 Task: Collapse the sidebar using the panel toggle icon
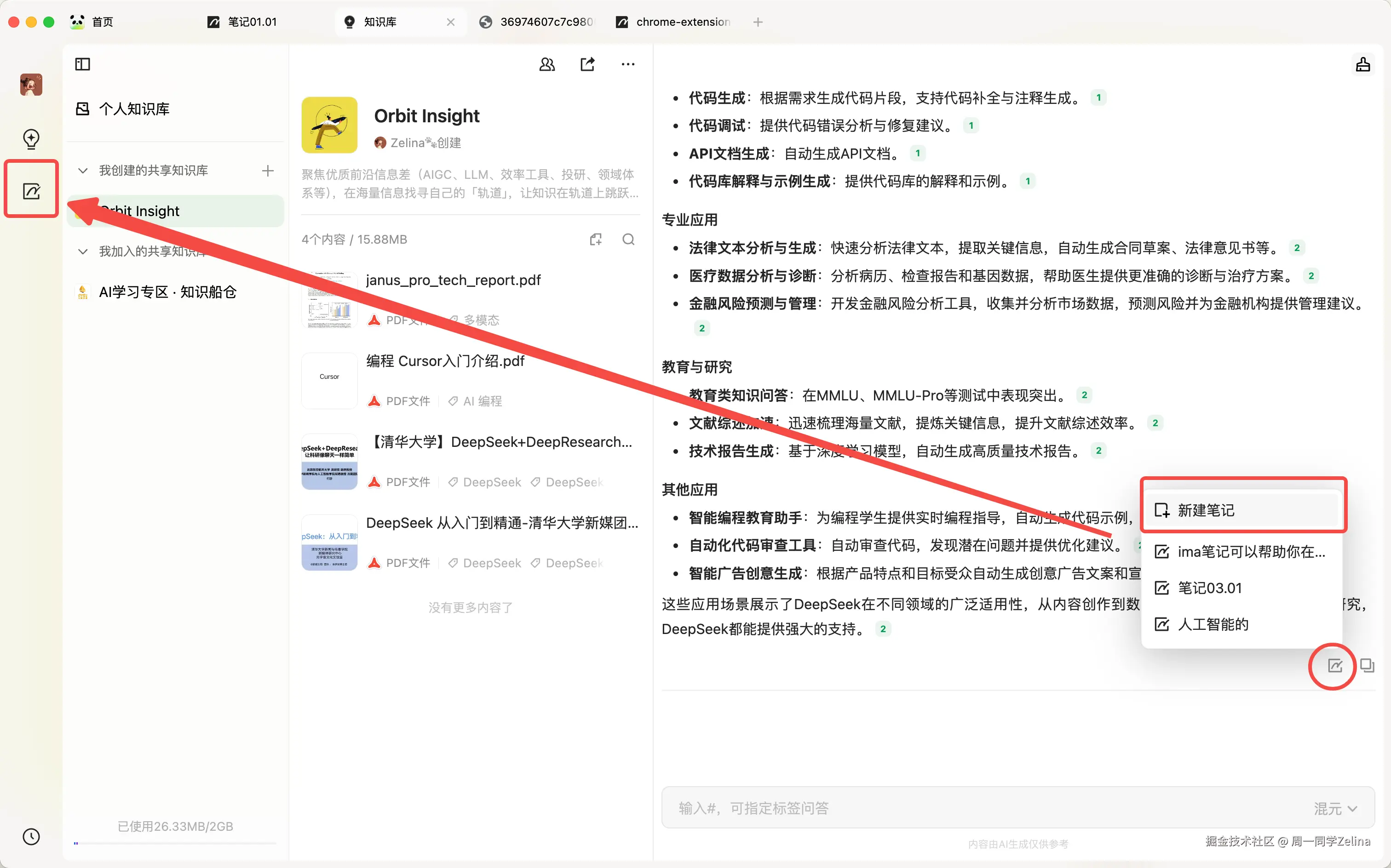point(82,64)
